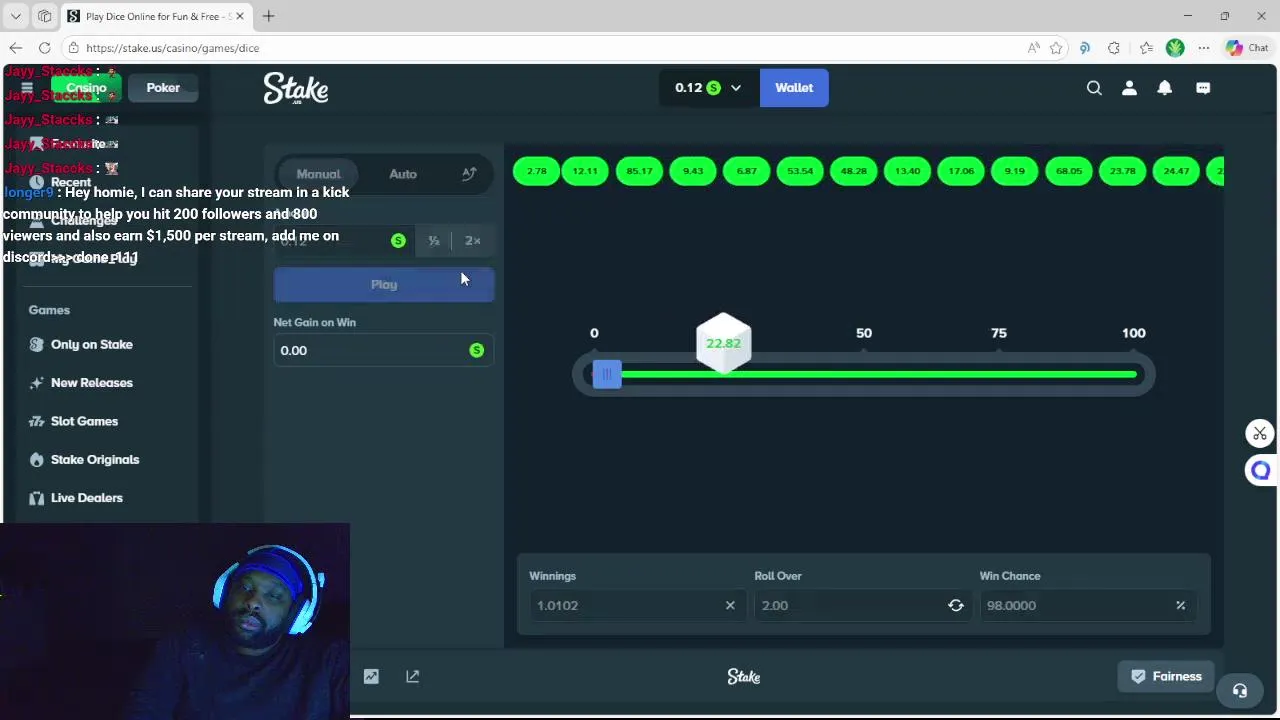Click the scissors screenshot side icon

[x=1260, y=433]
